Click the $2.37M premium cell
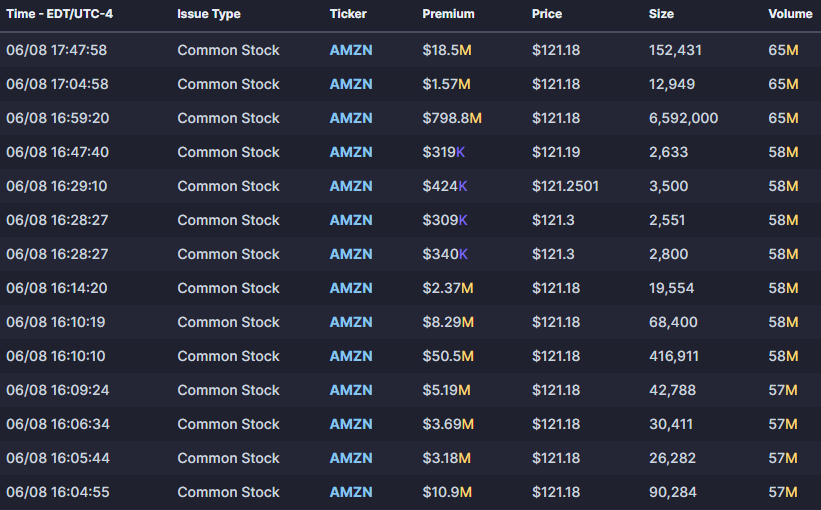The height and width of the screenshot is (510, 821). pos(448,289)
